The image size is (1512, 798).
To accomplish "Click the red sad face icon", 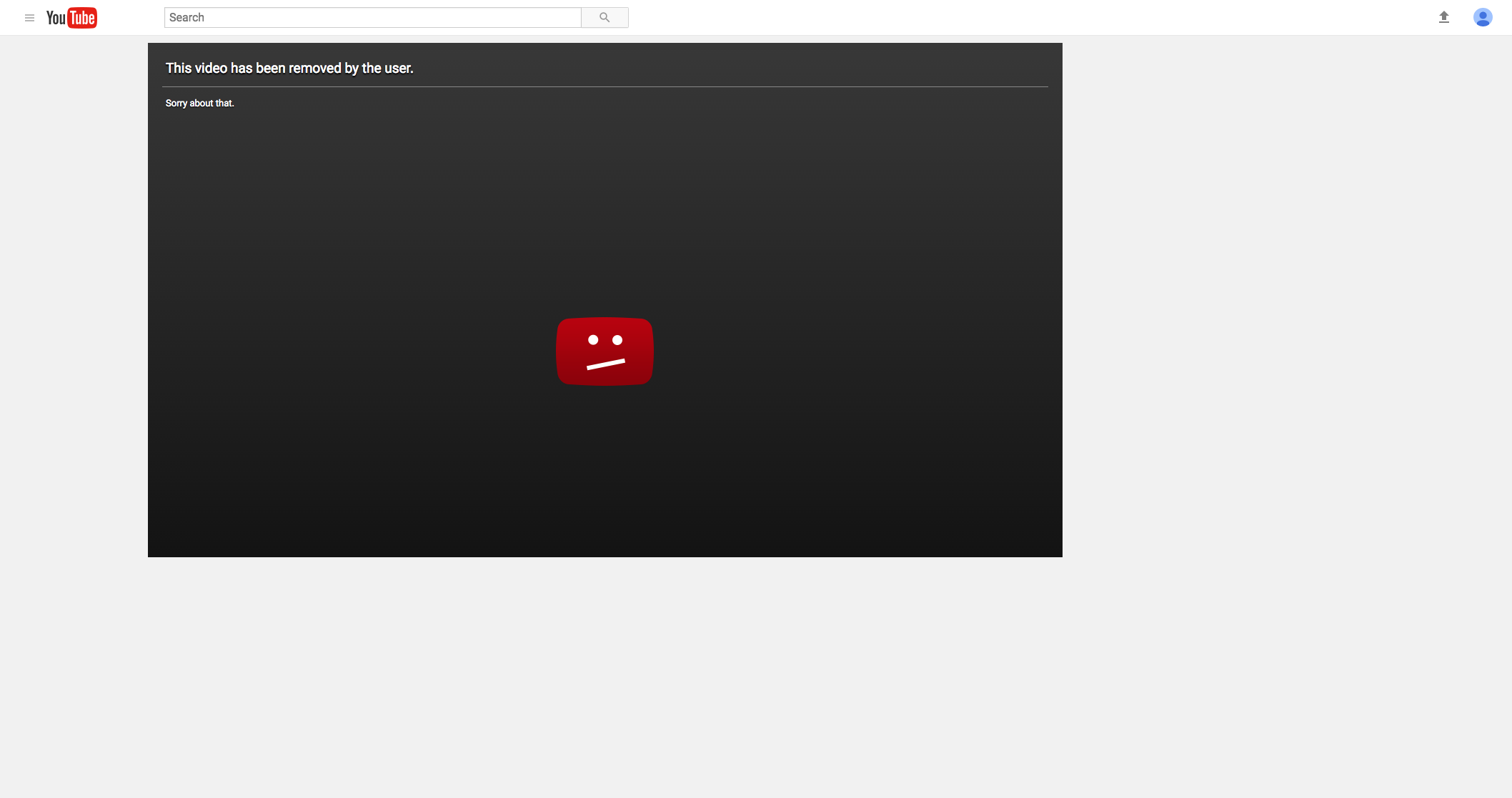I will (605, 351).
